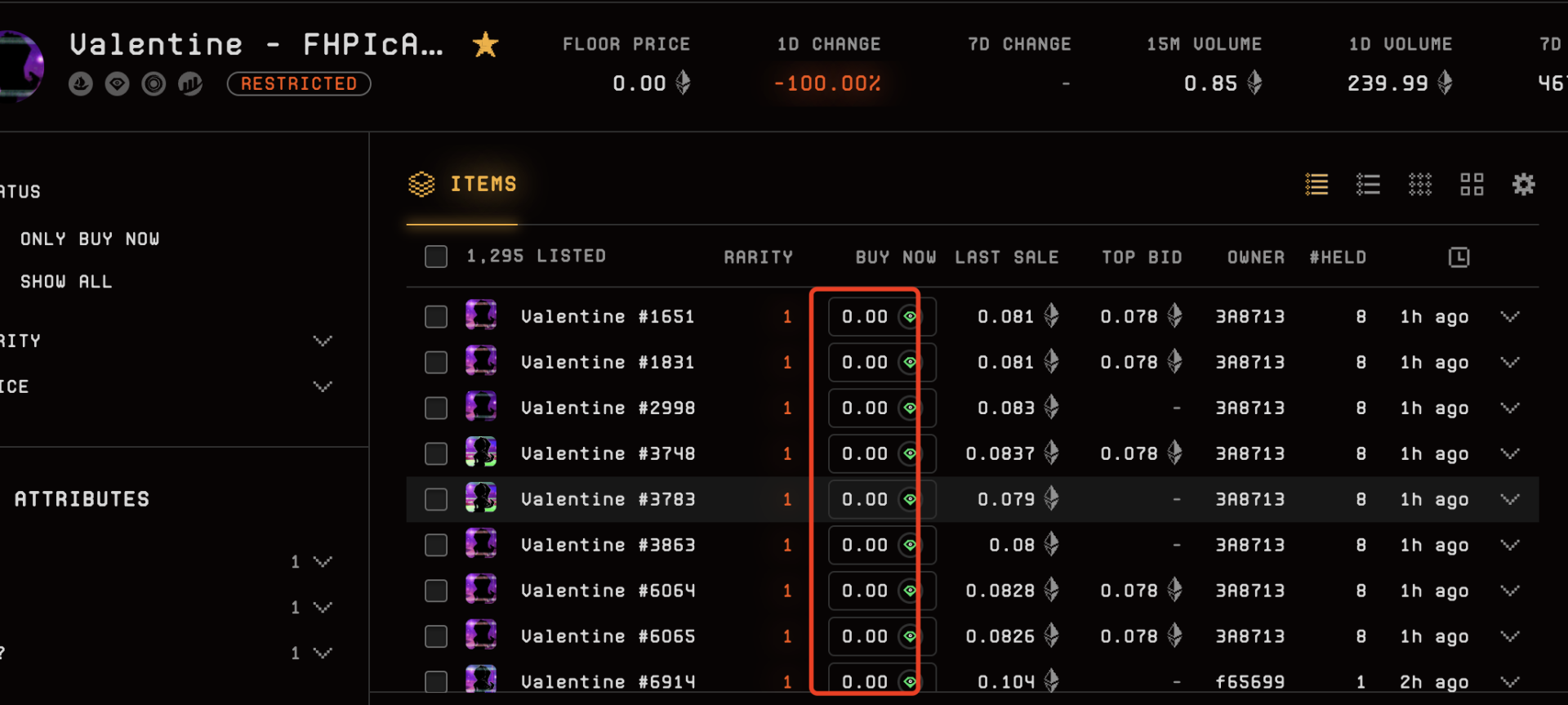Click the Show All status filter
The width and height of the screenshot is (1568, 705).
[66, 282]
